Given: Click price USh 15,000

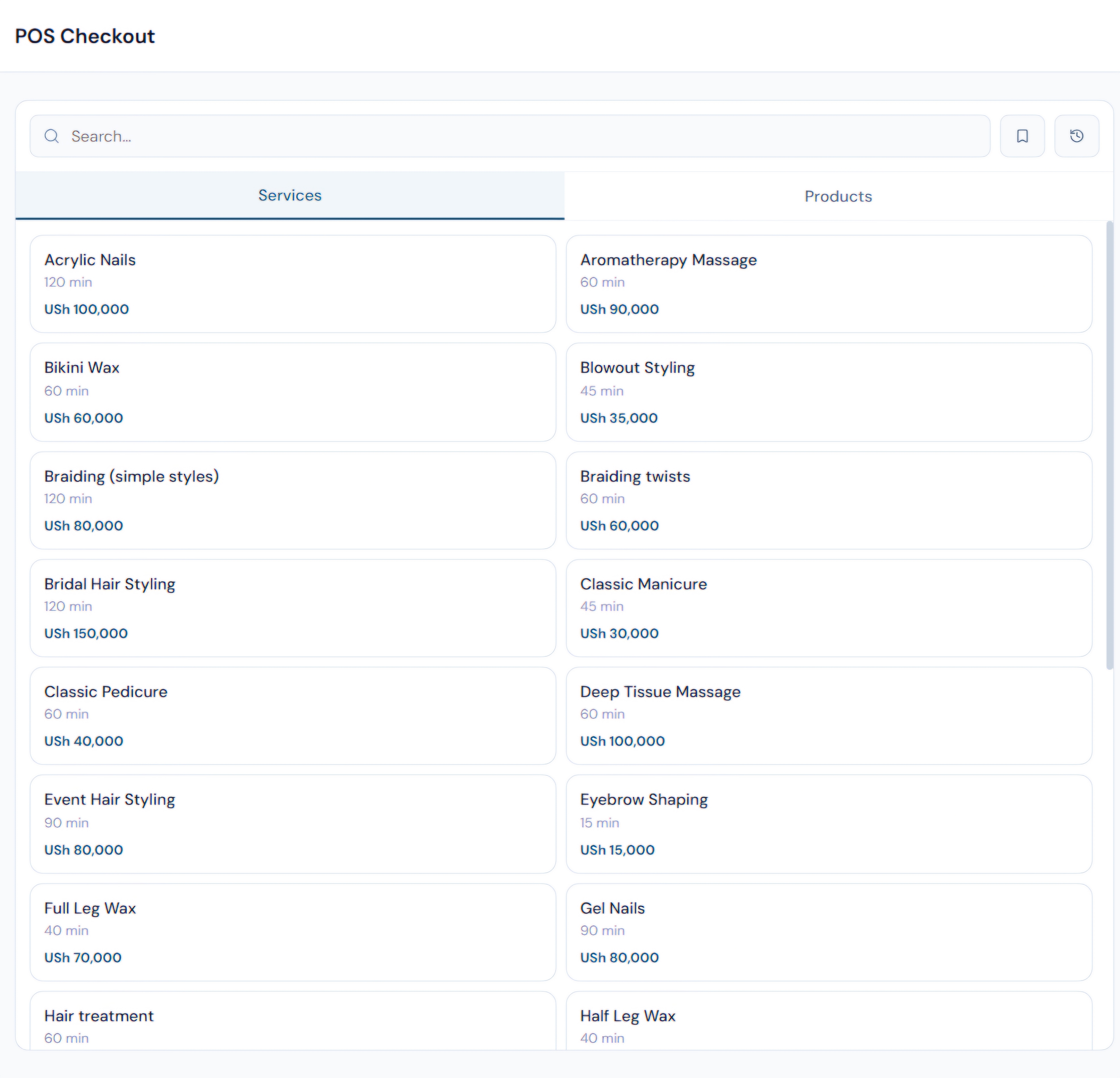Looking at the screenshot, I should pos(617,850).
